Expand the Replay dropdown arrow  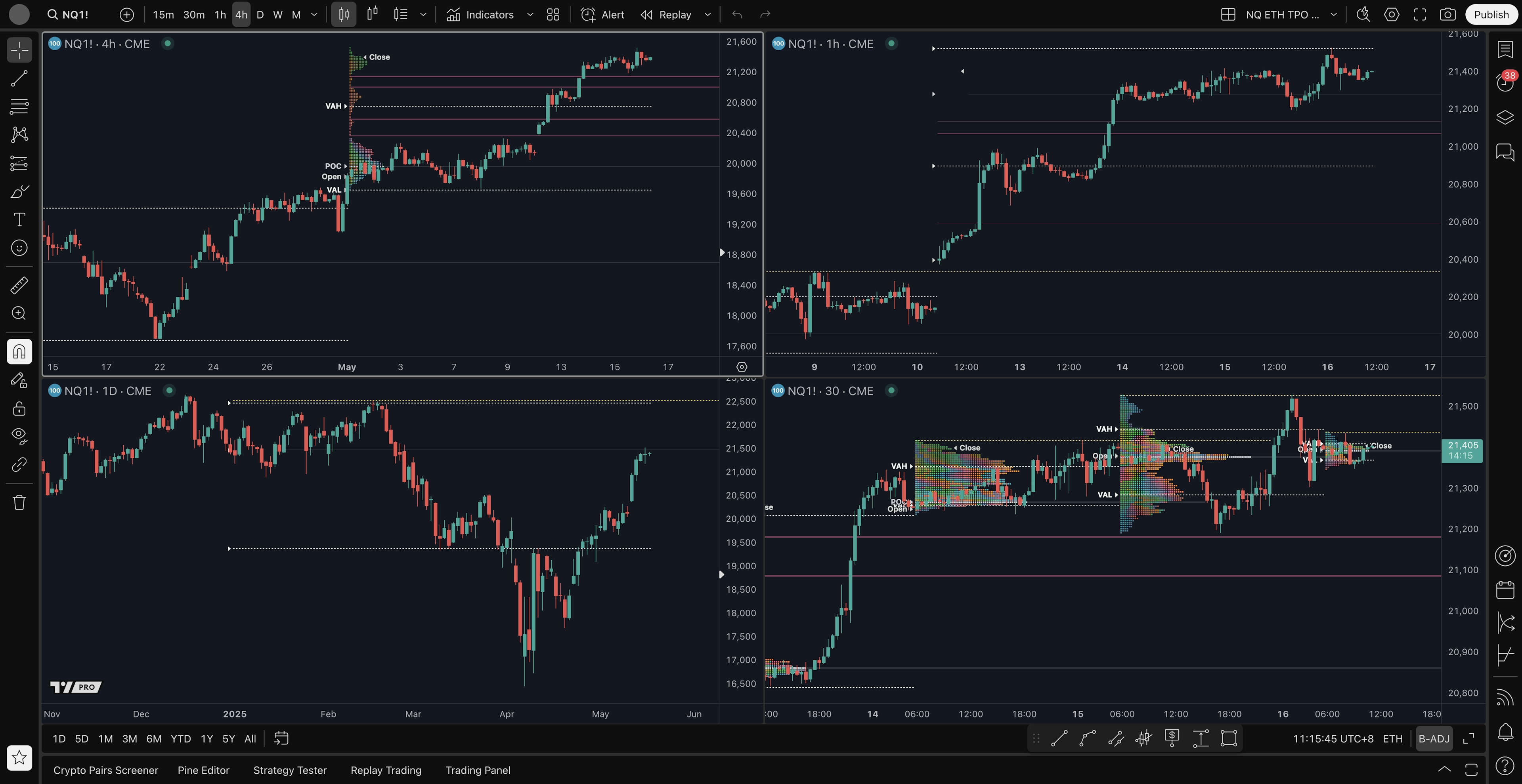707,15
